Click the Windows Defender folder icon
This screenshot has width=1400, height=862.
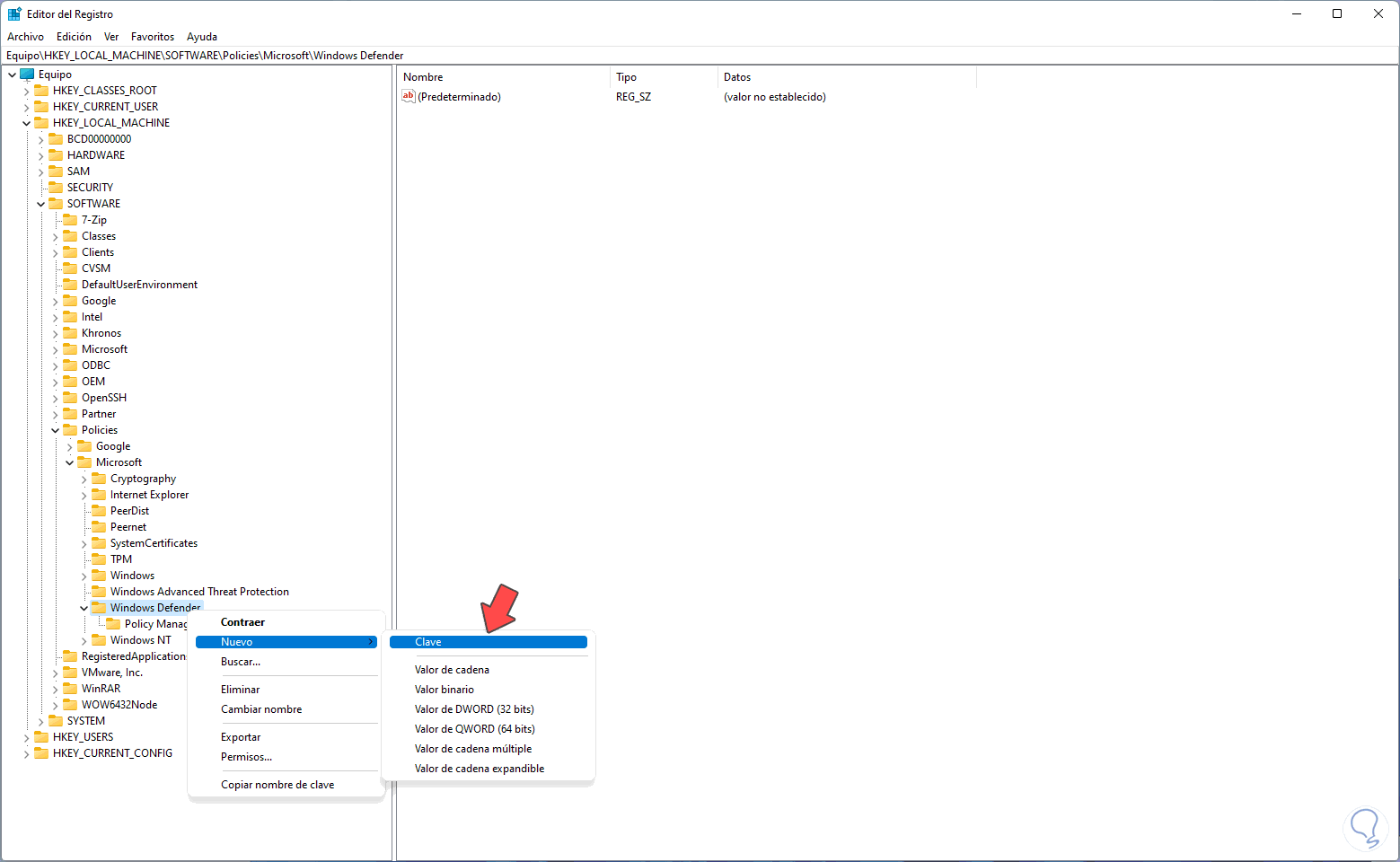99,608
